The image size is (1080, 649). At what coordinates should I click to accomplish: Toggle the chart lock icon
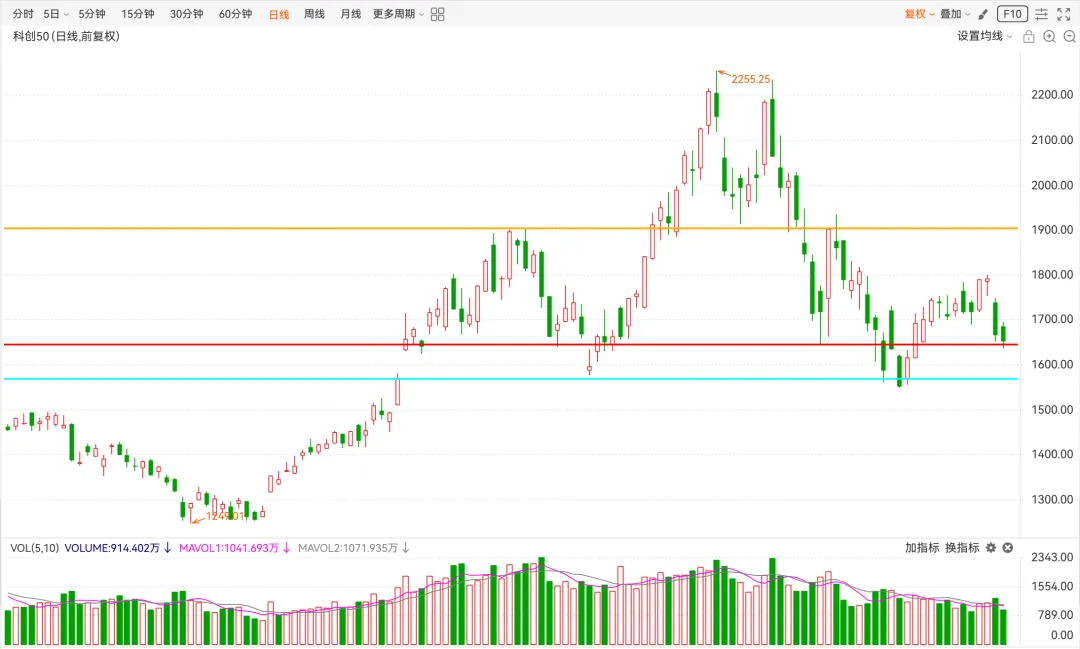tap(1028, 37)
